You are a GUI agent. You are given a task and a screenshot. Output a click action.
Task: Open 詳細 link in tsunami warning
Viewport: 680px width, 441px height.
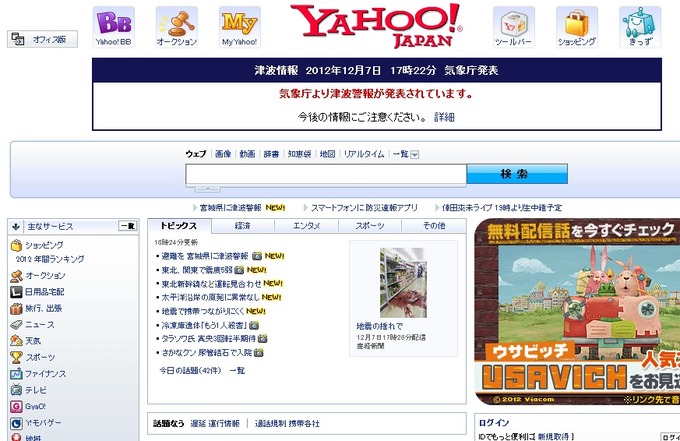[x=444, y=117]
